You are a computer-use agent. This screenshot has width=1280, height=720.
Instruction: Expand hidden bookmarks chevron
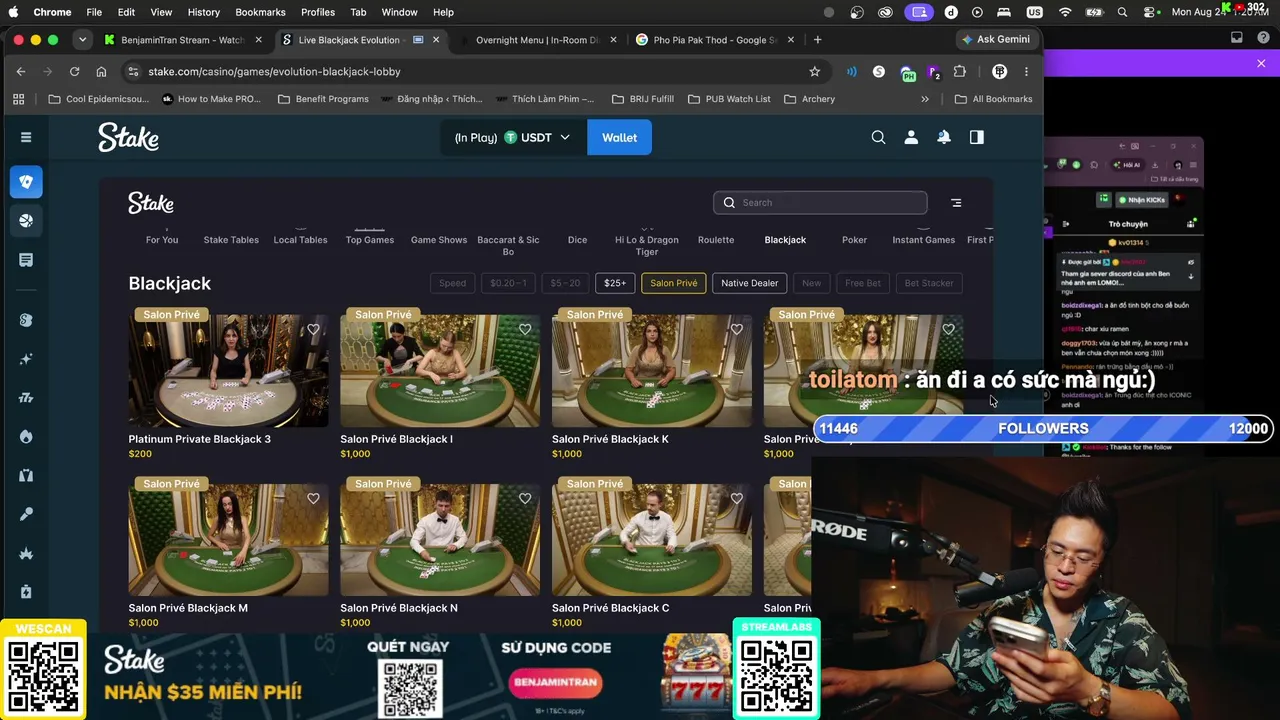[x=925, y=99]
